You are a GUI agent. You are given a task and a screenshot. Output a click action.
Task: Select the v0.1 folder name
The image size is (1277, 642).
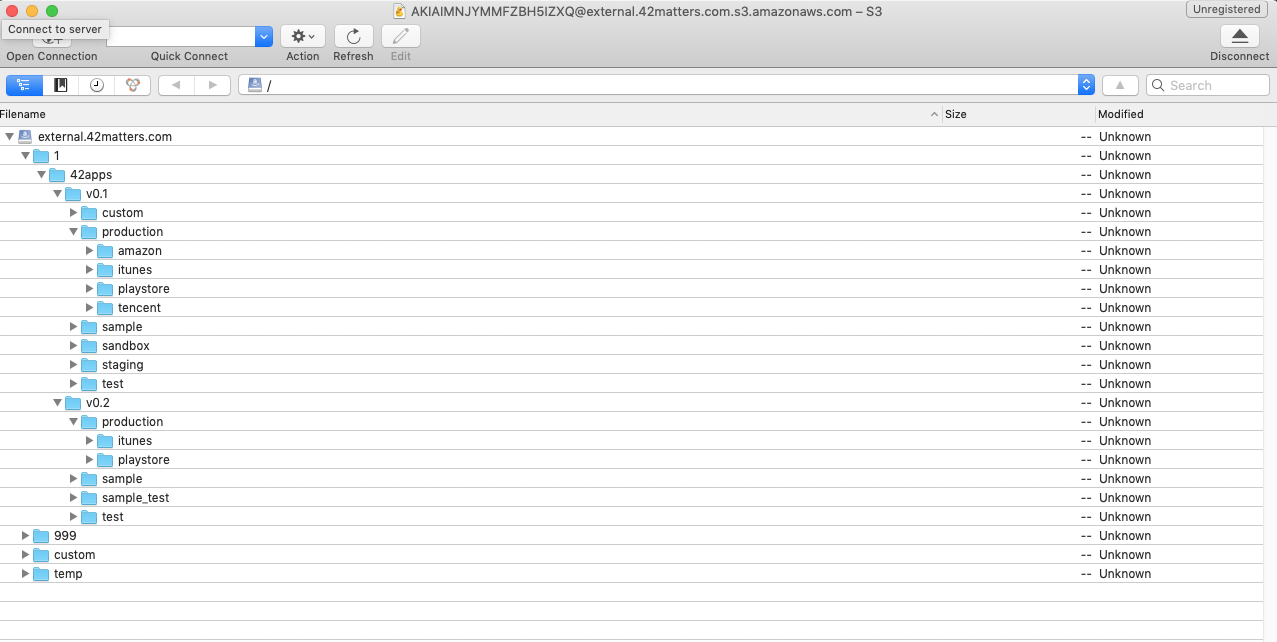(x=97, y=194)
